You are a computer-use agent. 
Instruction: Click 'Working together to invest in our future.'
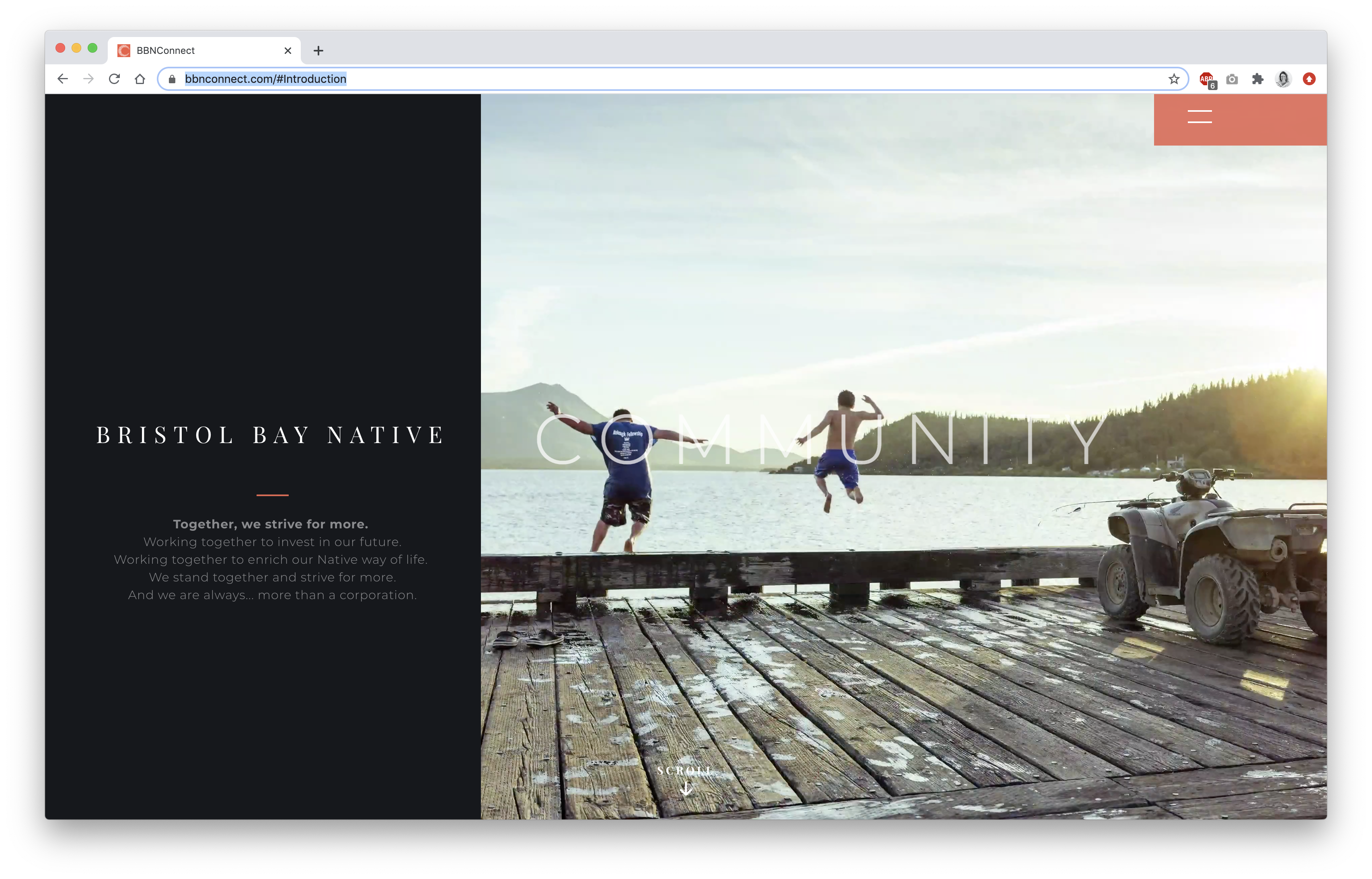pos(272,542)
